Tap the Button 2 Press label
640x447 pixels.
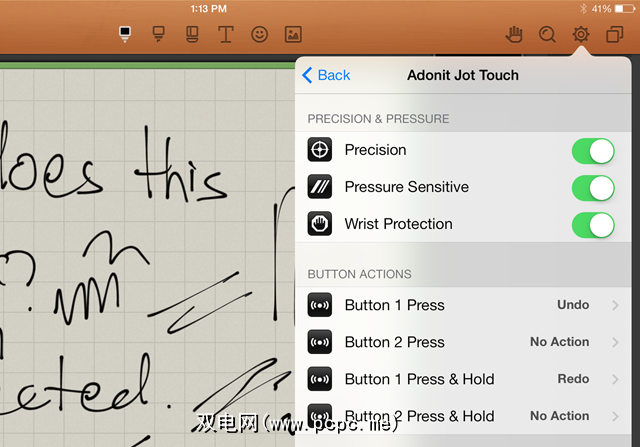pos(395,342)
